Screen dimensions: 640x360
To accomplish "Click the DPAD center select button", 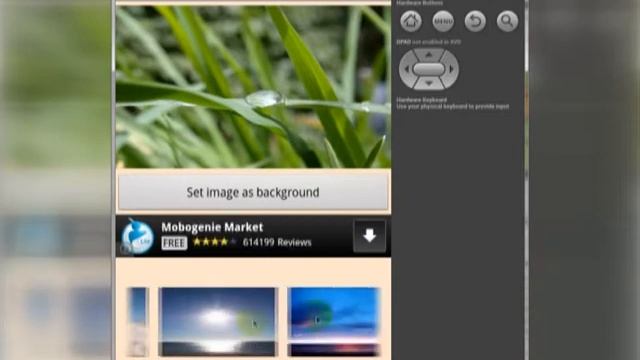I will (x=429, y=69).
